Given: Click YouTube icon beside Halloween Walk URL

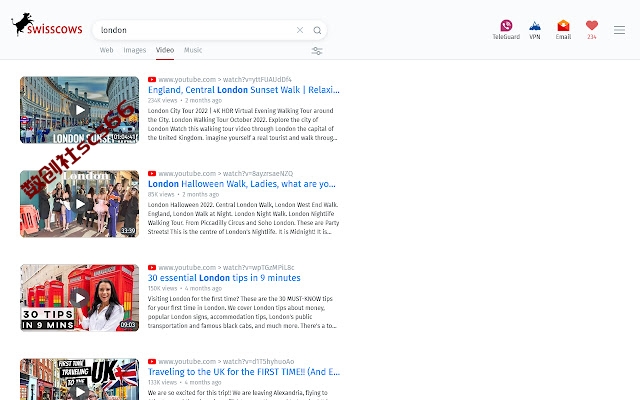Looking at the screenshot, I should pos(152,173).
